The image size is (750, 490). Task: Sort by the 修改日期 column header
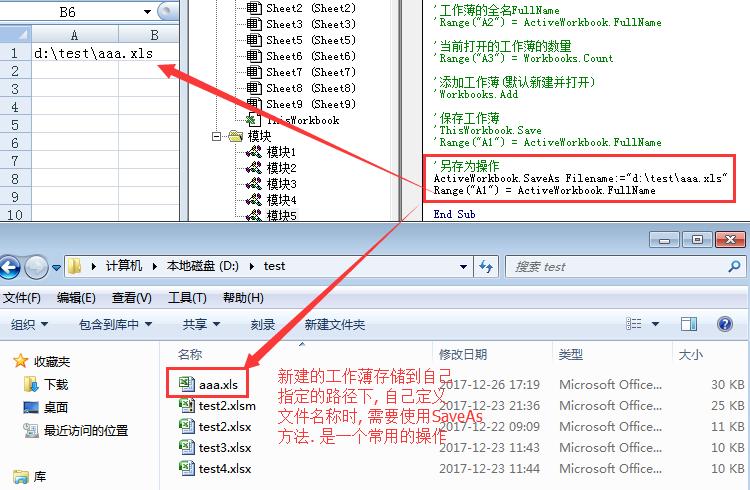[463, 354]
